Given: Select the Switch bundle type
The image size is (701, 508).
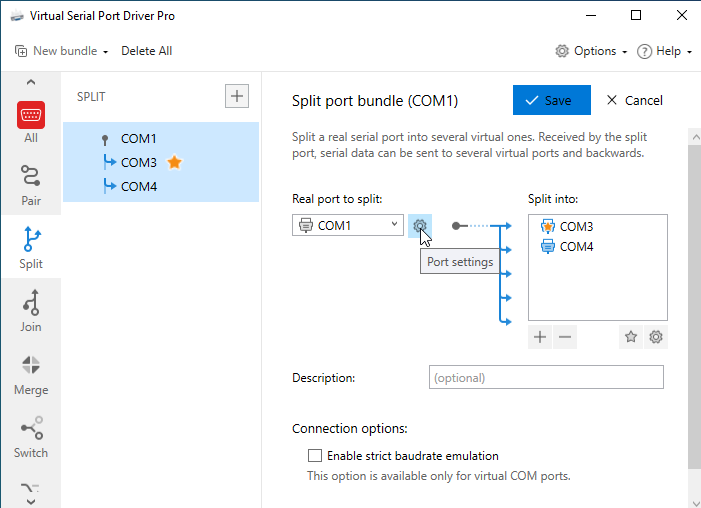Looking at the screenshot, I should [31, 437].
